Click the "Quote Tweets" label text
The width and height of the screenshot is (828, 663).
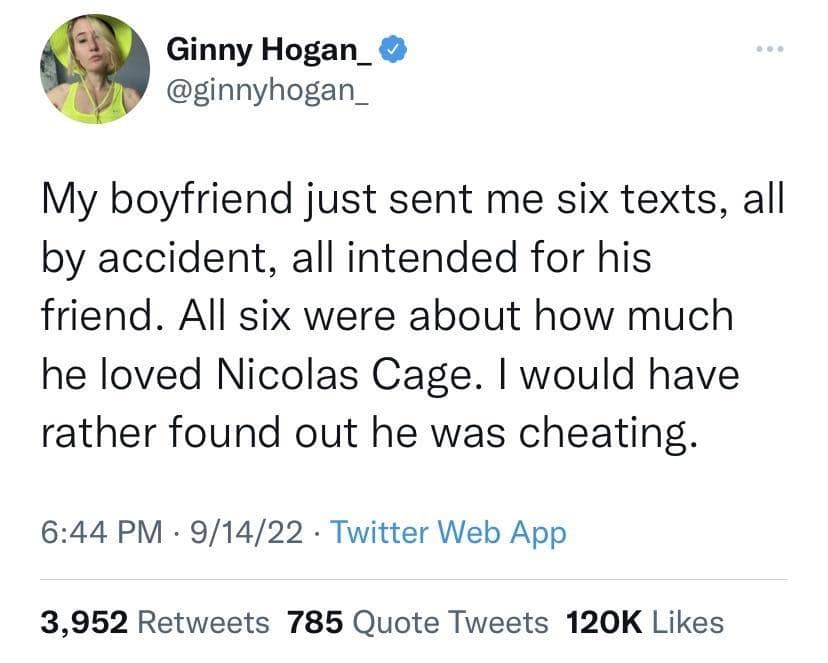[x=451, y=622]
